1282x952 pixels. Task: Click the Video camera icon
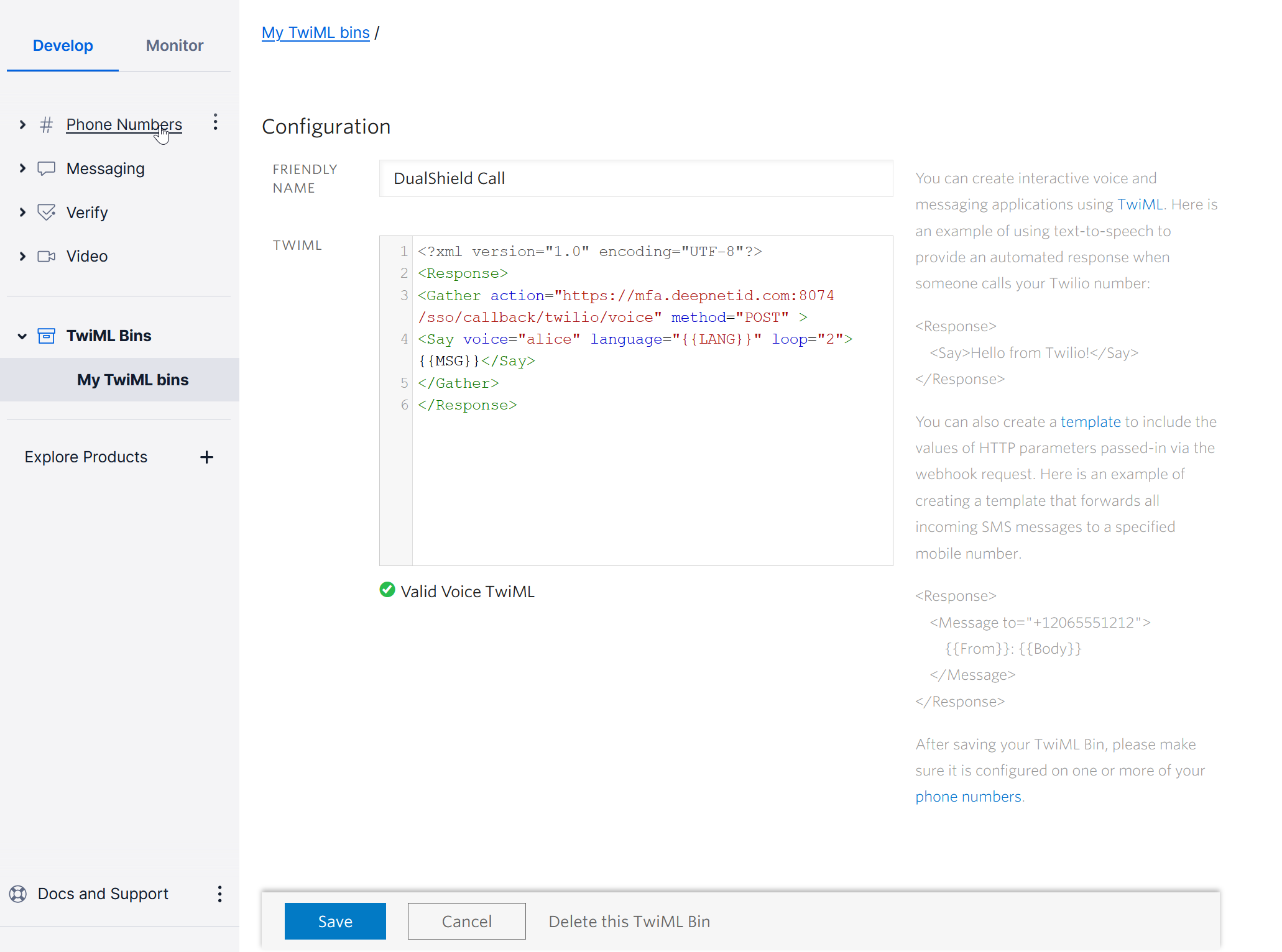[x=46, y=256]
